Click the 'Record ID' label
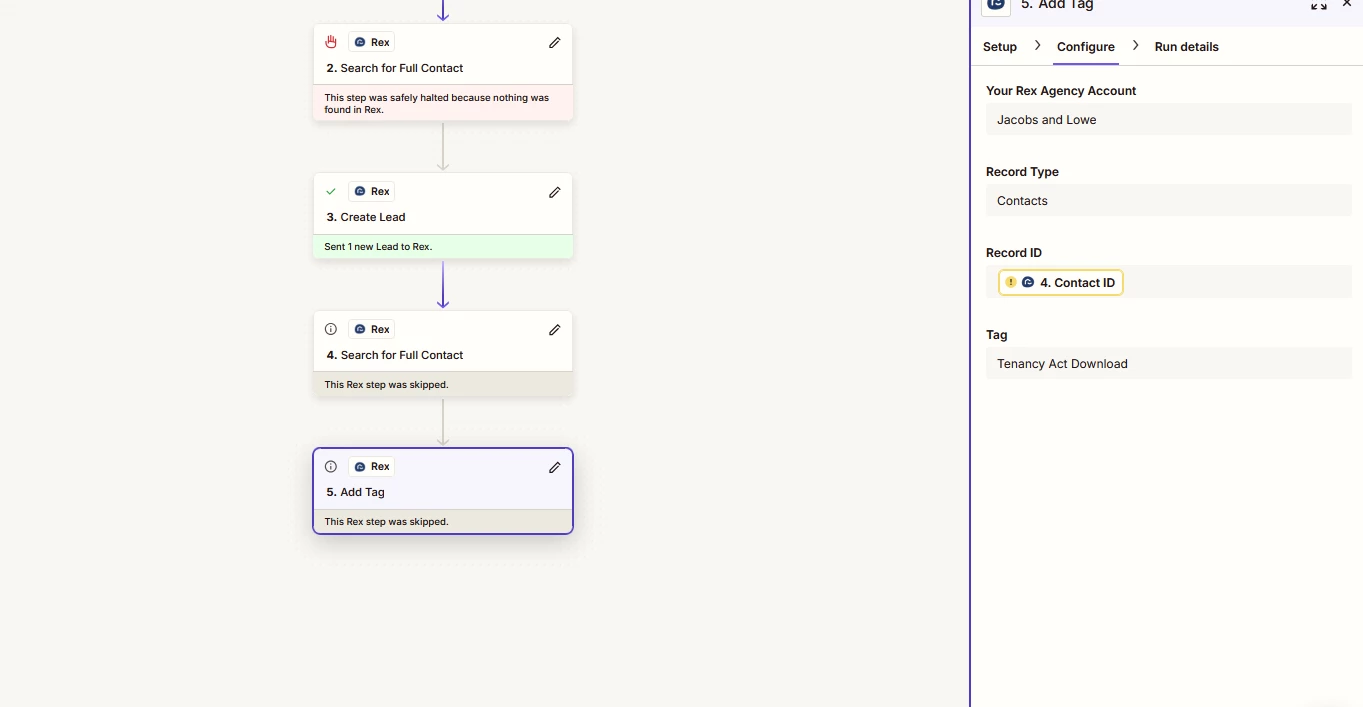 pyautogui.click(x=1014, y=253)
